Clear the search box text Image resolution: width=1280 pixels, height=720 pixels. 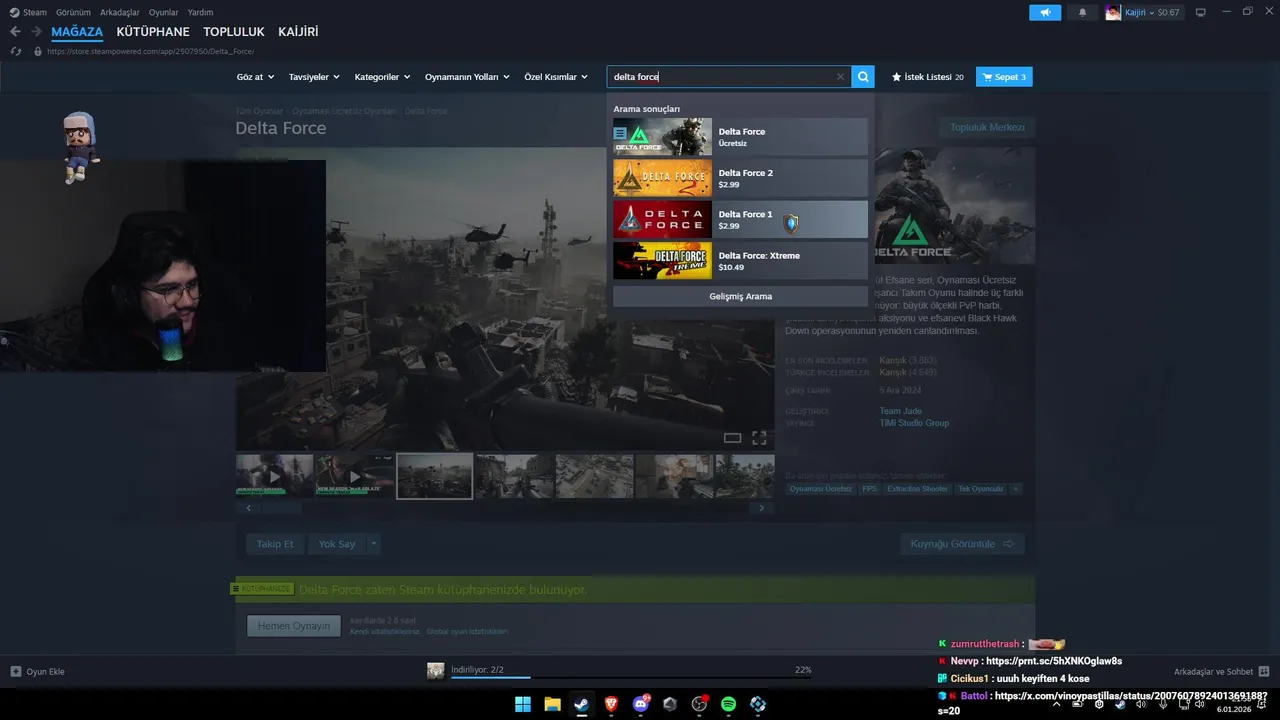840,77
